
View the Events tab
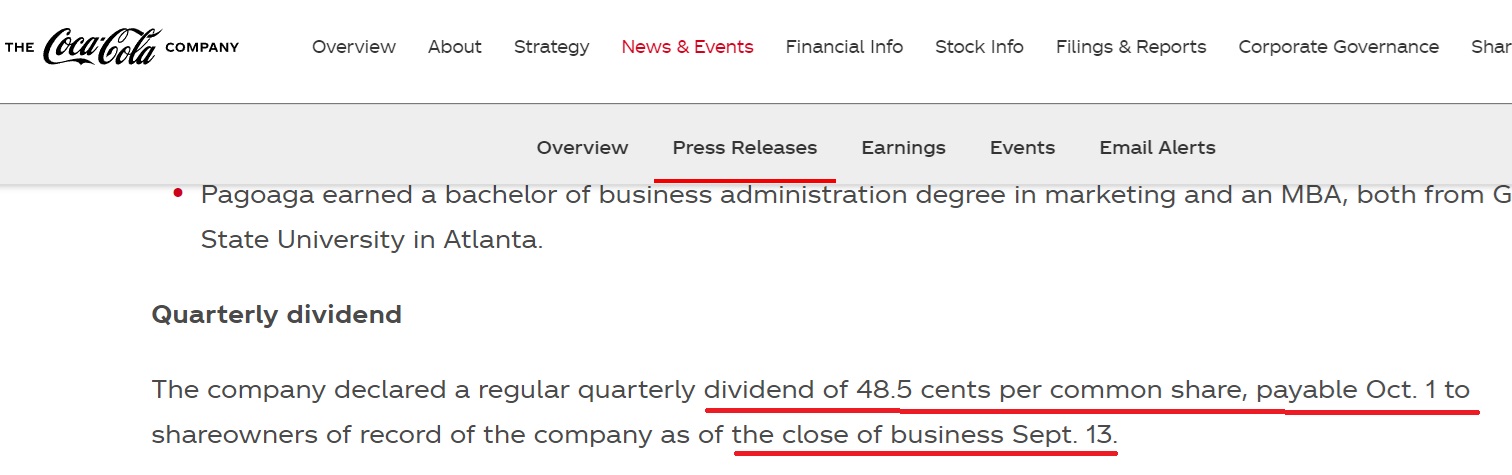click(1022, 148)
